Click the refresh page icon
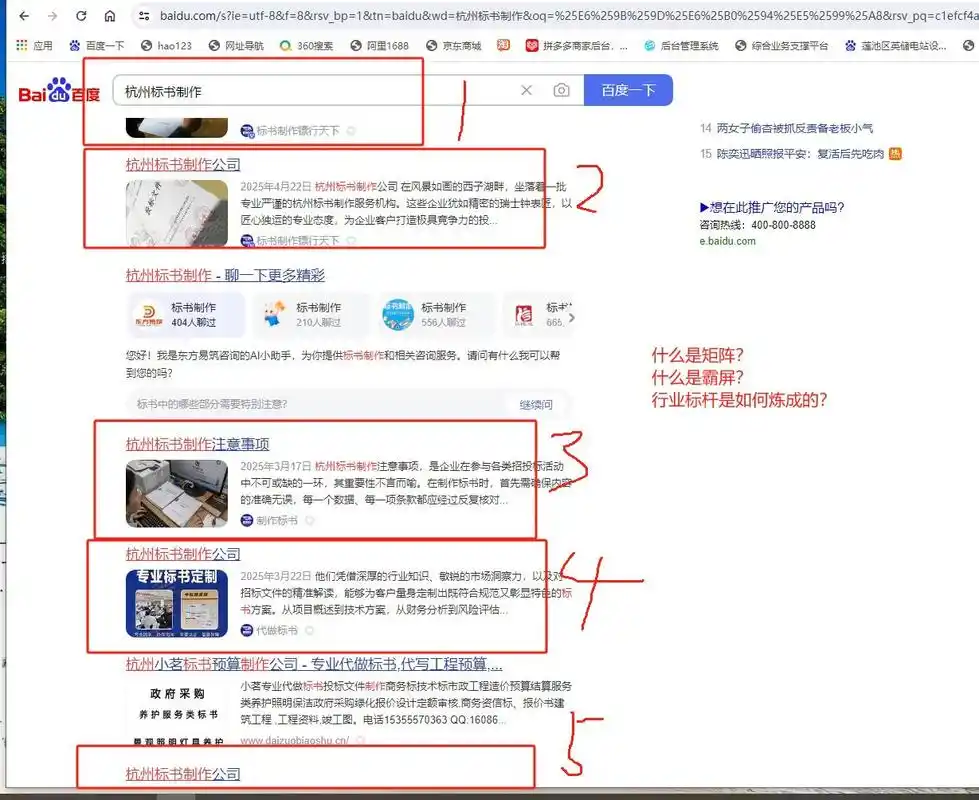The image size is (979, 800). (82, 17)
